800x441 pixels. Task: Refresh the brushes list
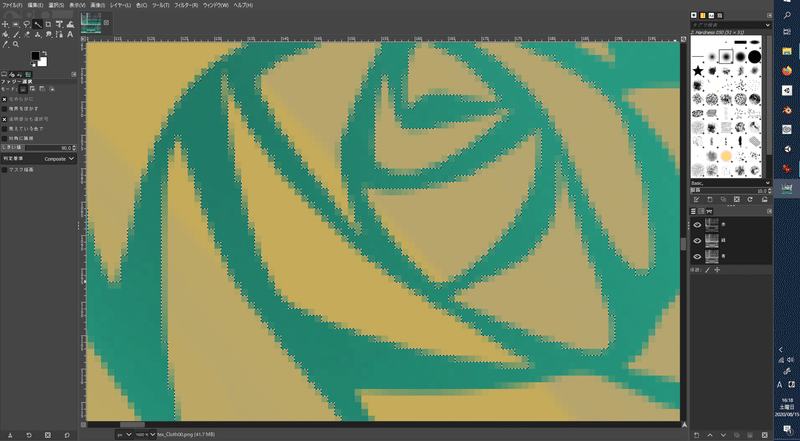point(750,200)
